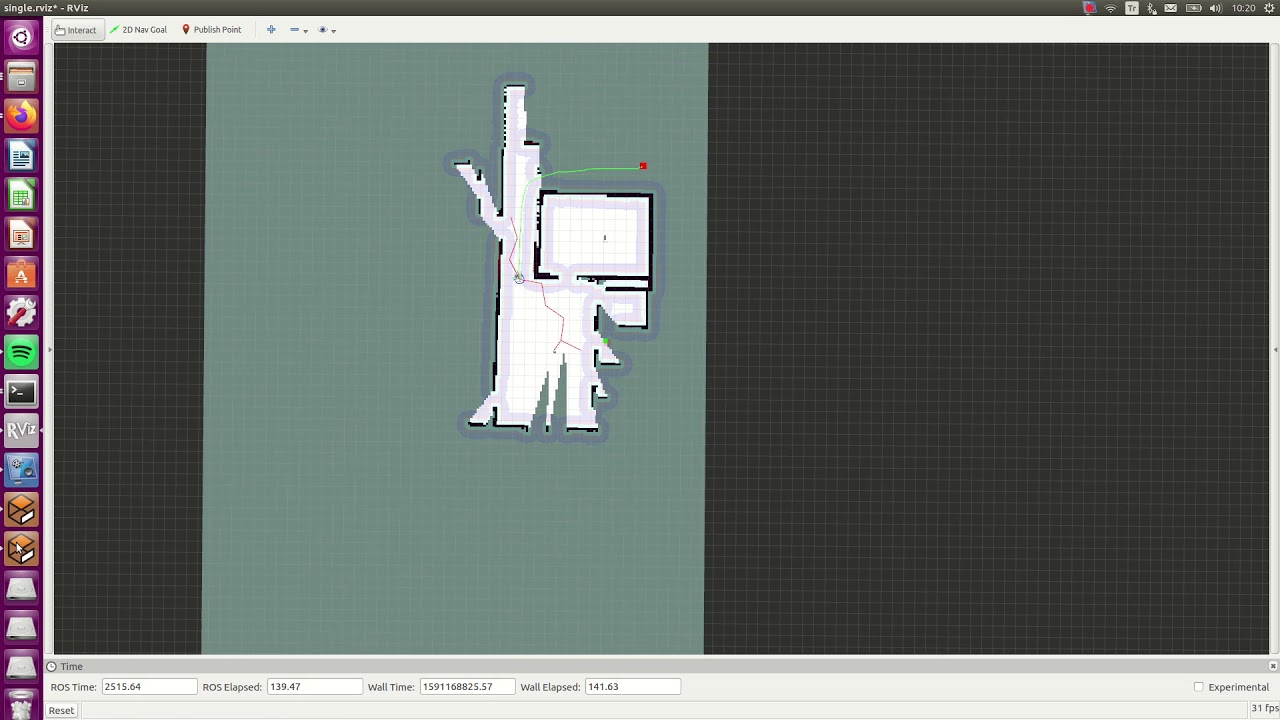
Task: Select the Interact tool
Action: point(76,30)
